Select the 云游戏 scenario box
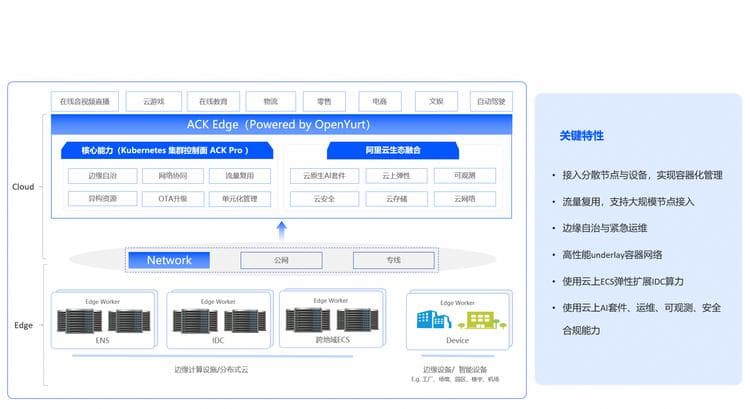 coord(154,101)
